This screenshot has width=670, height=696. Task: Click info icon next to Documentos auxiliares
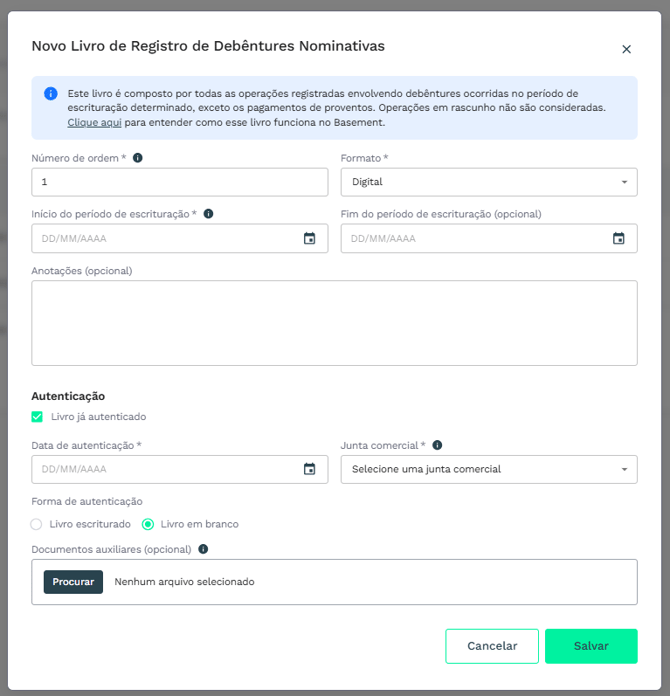tap(203, 549)
